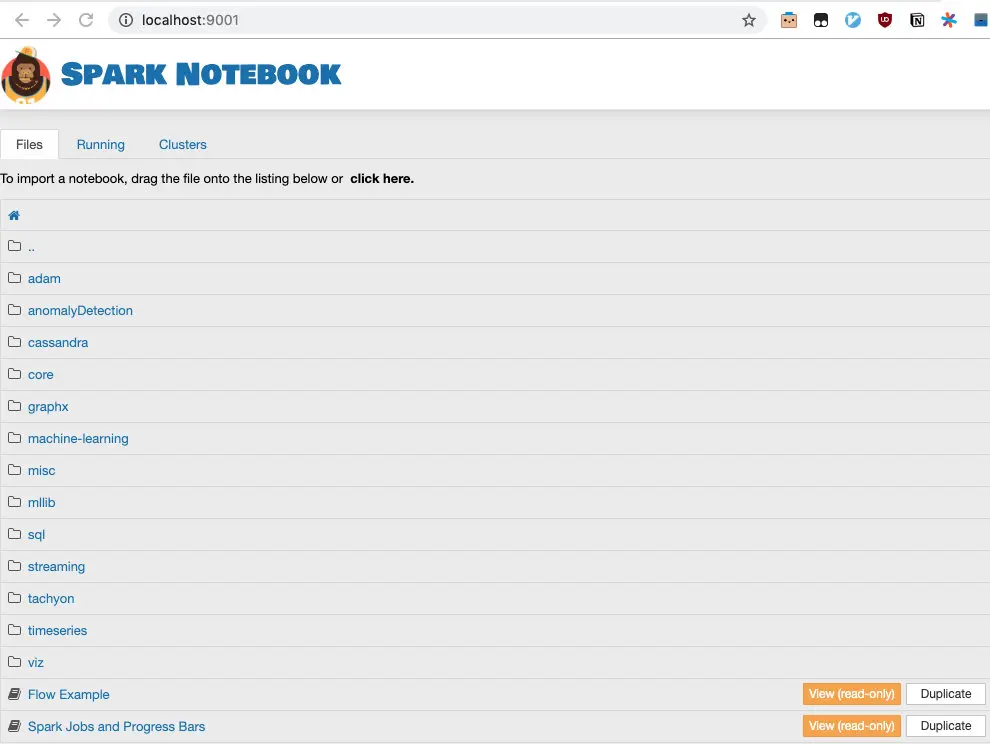Image resolution: width=990 pixels, height=744 pixels.
Task: Click the folder icon beside sql
Action: point(15,534)
